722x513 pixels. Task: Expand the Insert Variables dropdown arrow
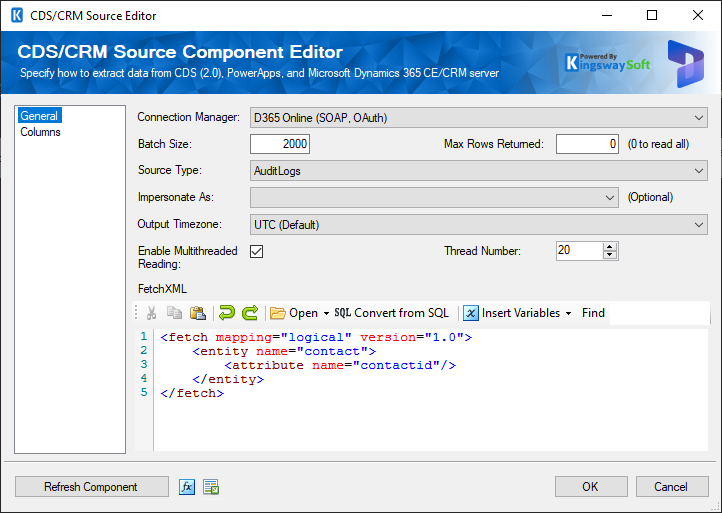569,314
